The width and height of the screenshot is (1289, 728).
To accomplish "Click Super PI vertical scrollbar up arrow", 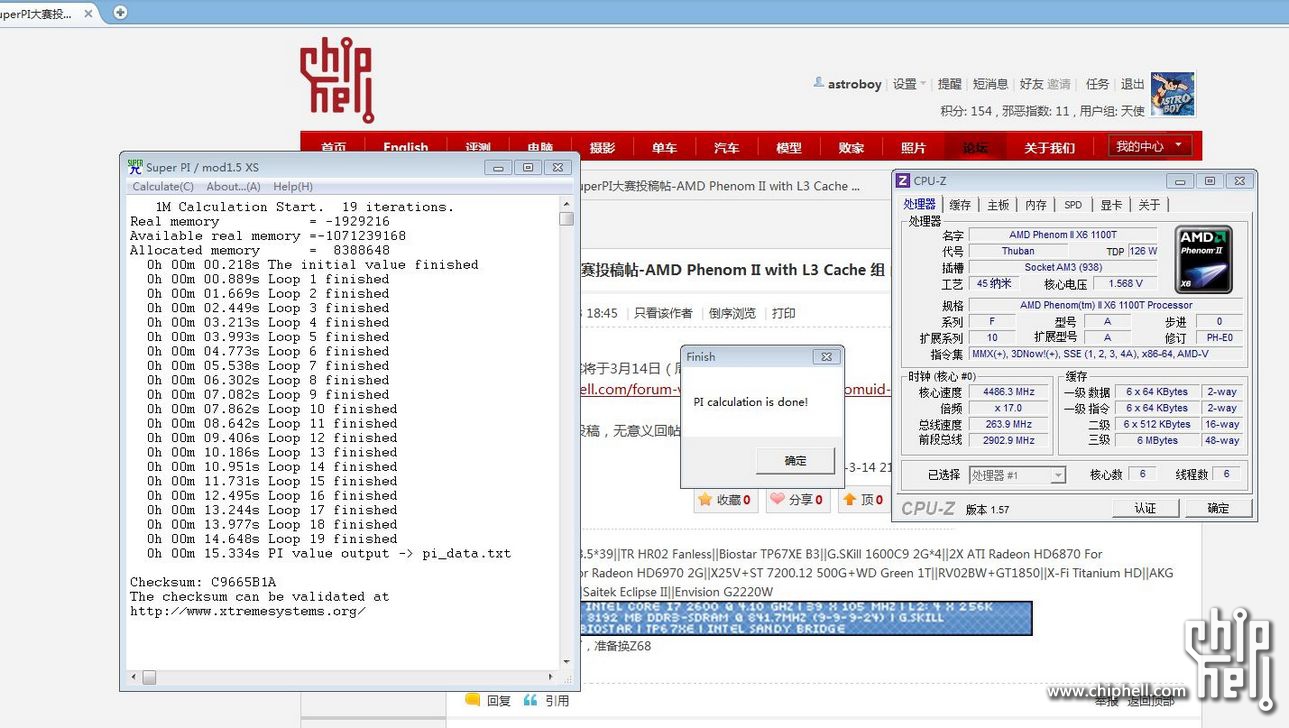I will point(566,203).
